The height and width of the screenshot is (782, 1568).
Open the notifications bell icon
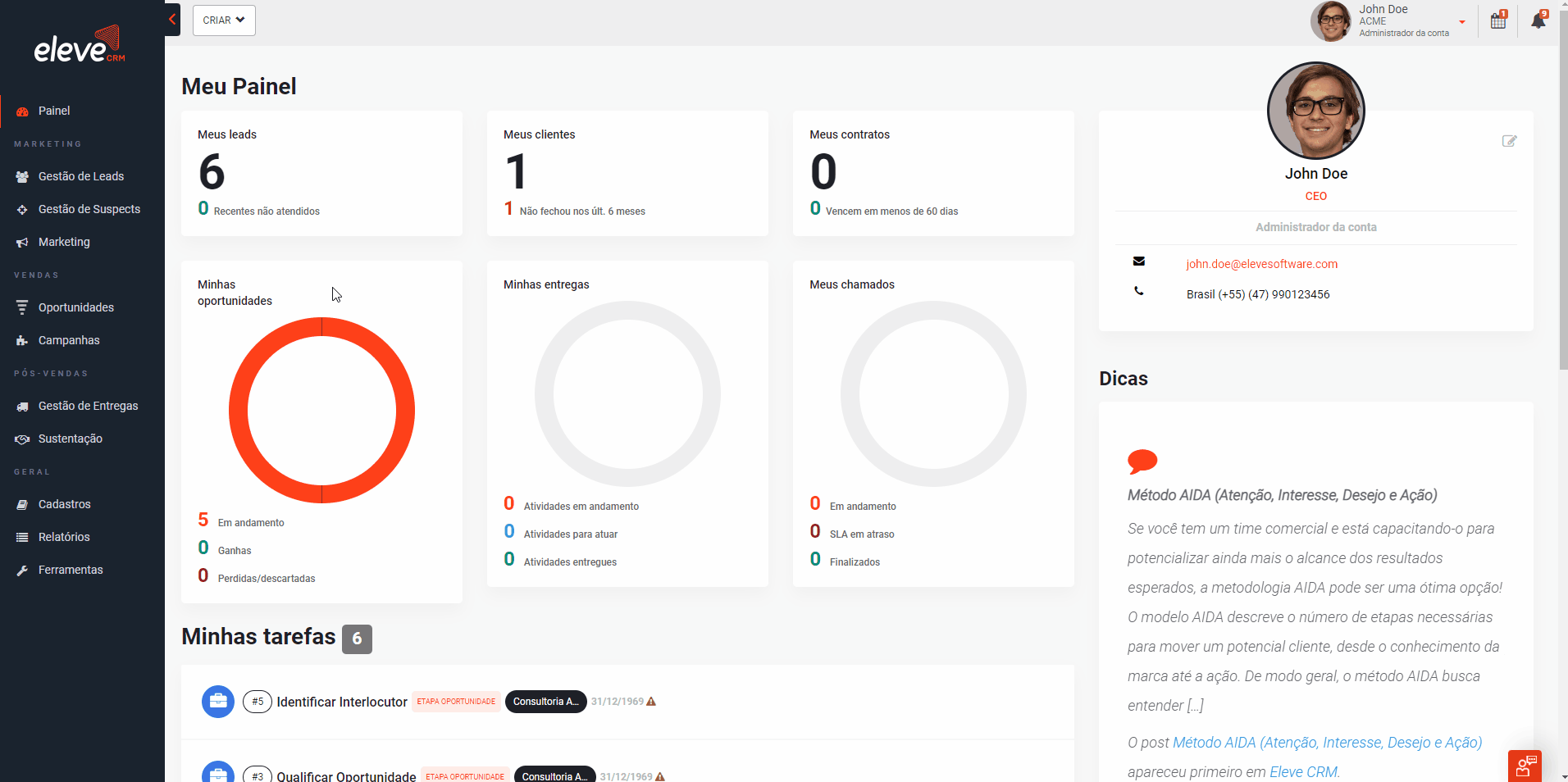click(x=1538, y=20)
